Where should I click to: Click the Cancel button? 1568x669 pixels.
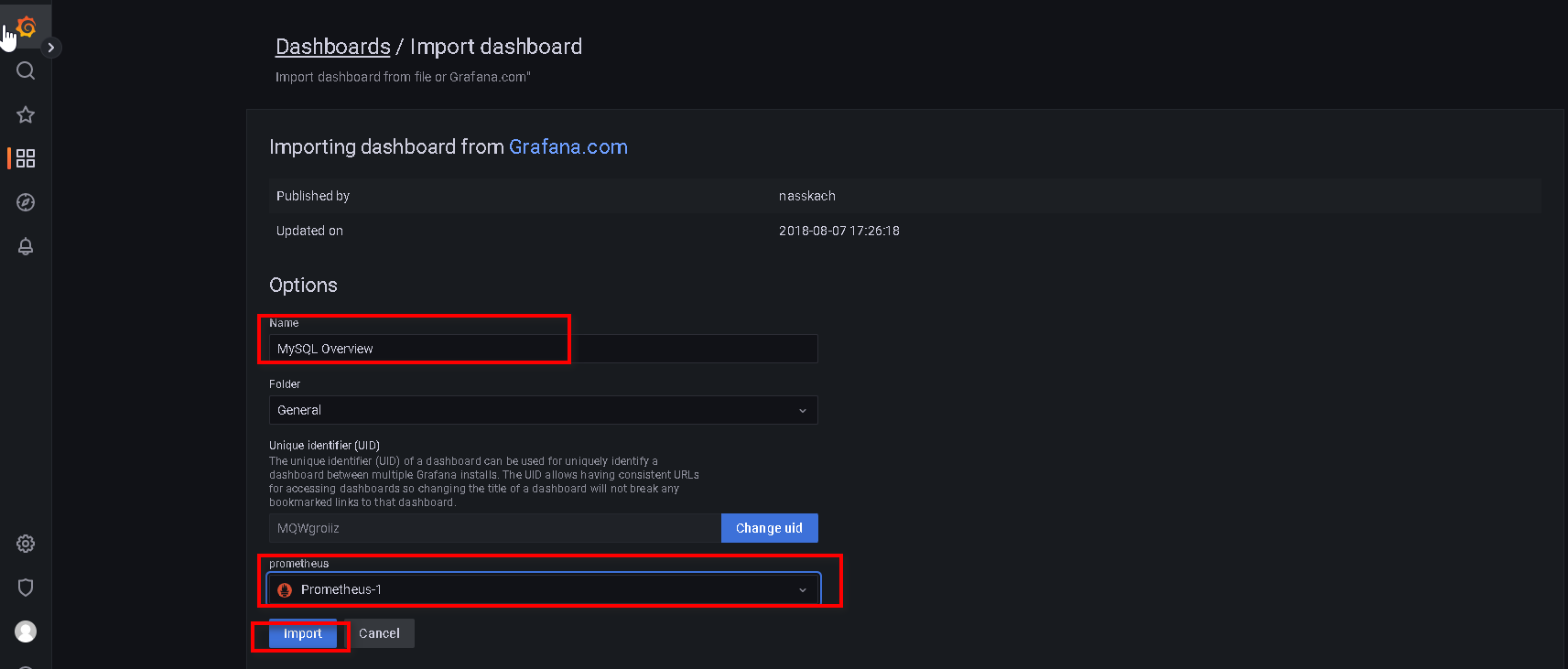click(x=379, y=633)
